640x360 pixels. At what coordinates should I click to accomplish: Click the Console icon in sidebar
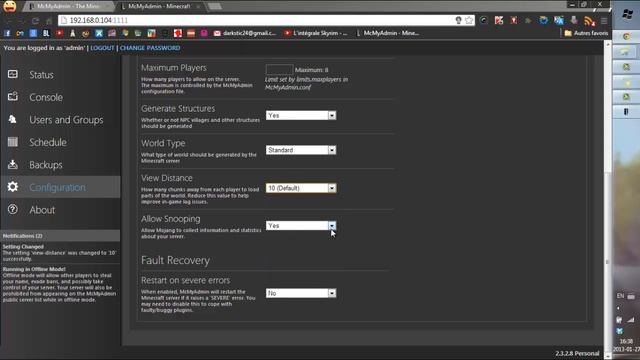[13, 96]
